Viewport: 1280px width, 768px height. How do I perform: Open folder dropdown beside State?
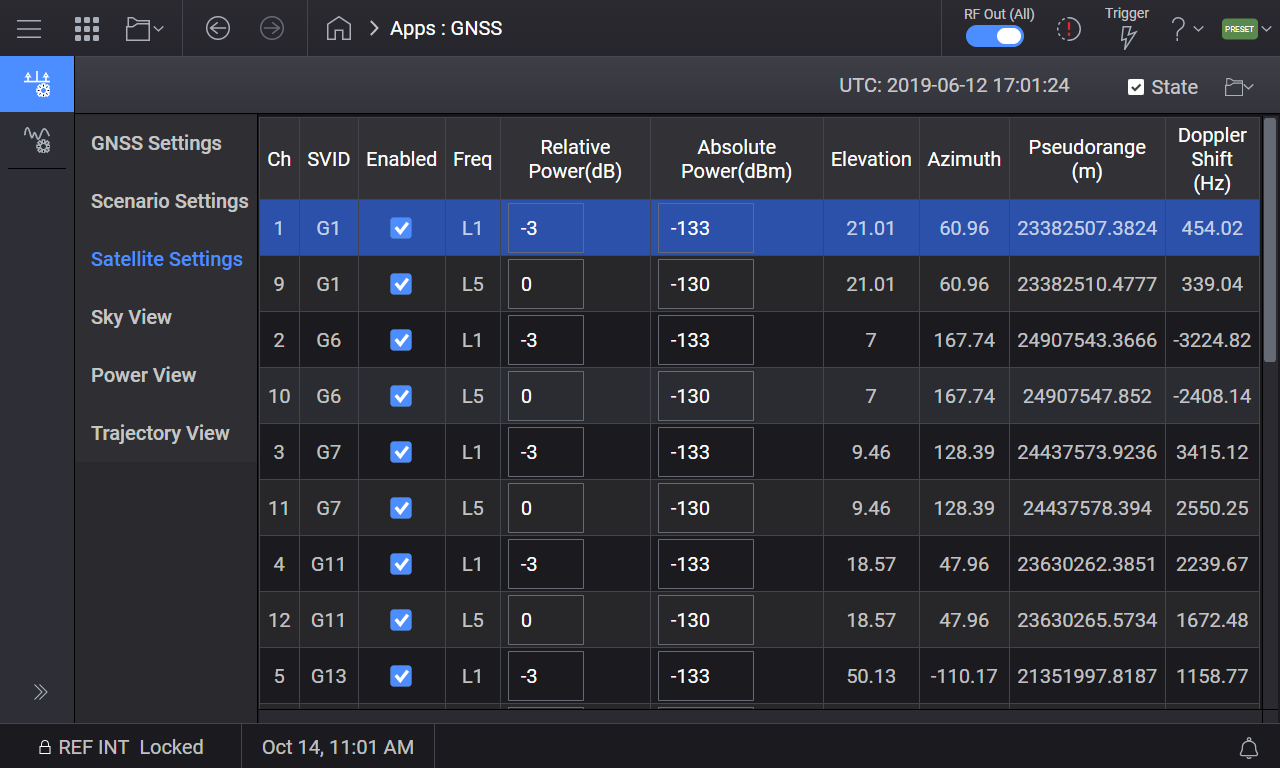[1239, 87]
